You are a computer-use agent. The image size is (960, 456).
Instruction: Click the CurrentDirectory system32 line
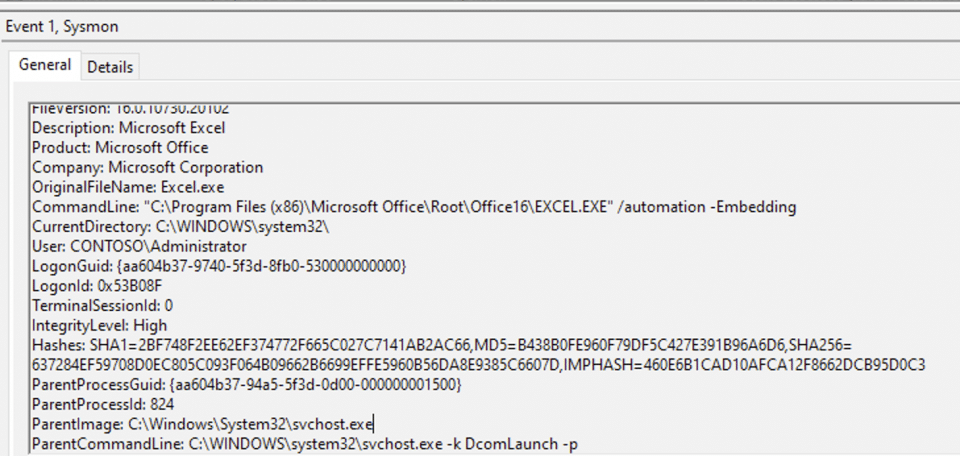coord(181,226)
